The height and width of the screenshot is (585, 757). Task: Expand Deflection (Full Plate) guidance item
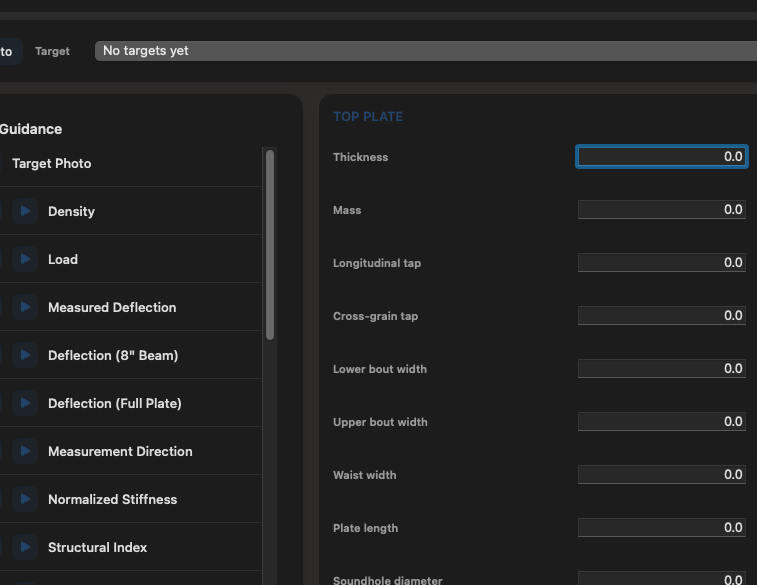coord(25,403)
